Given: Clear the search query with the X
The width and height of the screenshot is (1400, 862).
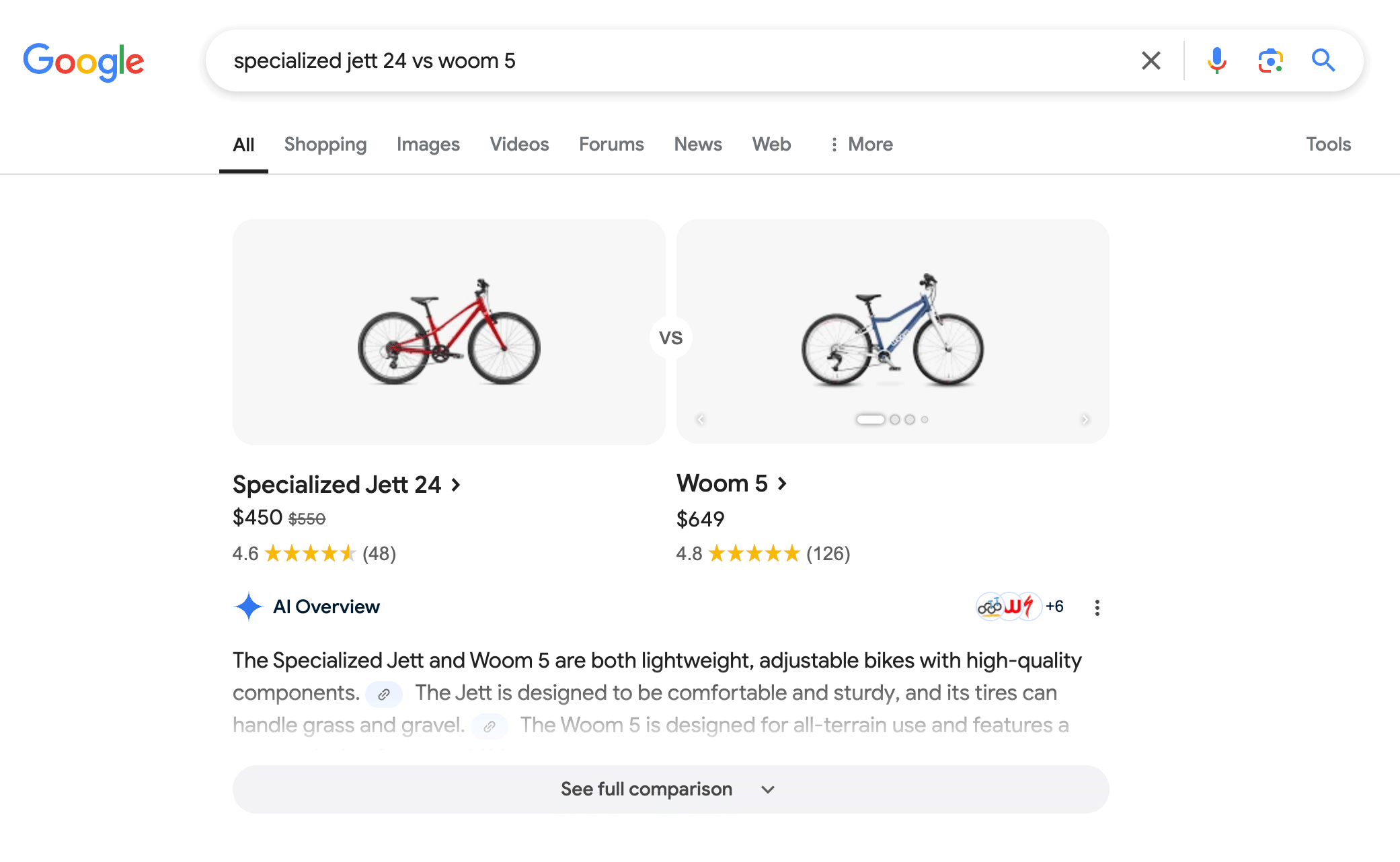Looking at the screenshot, I should (1151, 61).
